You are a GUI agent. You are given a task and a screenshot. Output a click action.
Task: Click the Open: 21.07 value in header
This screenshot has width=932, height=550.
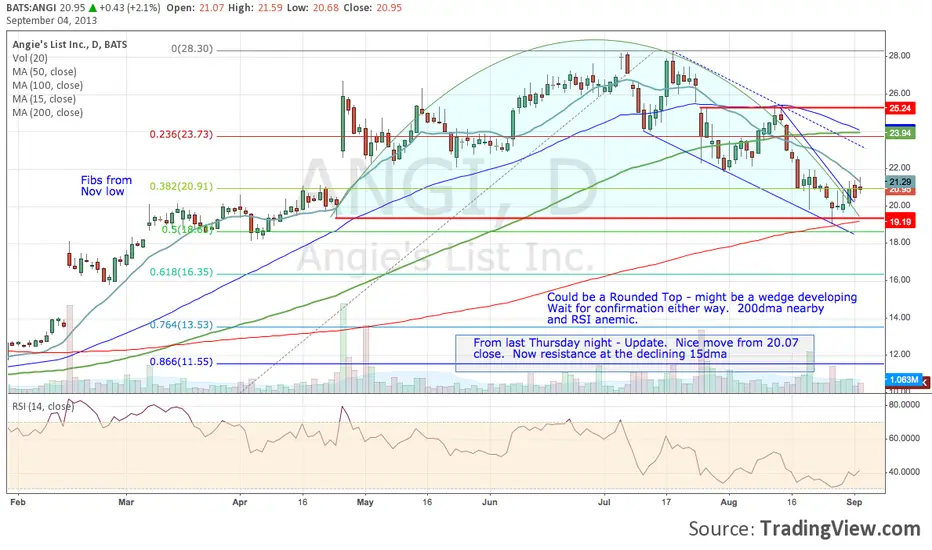[196, 8]
